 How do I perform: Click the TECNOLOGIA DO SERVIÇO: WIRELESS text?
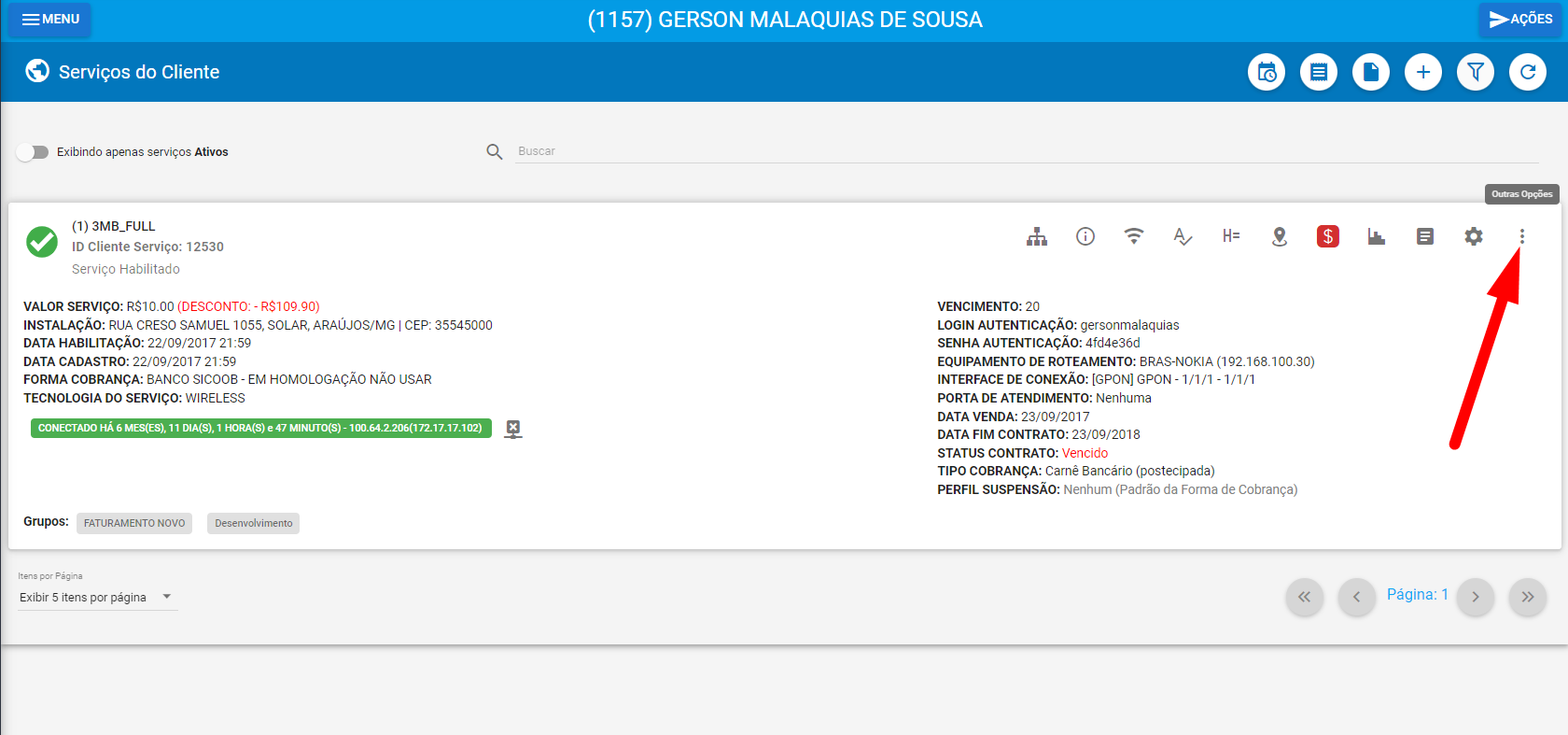click(134, 398)
